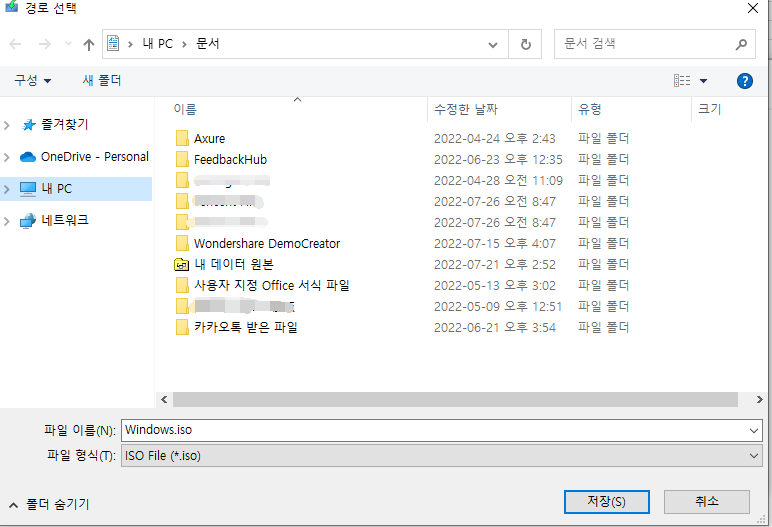The image size is (772, 527).
Task: Expand the '네트워크' tree node
Action: pyautogui.click(x=7, y=221)
